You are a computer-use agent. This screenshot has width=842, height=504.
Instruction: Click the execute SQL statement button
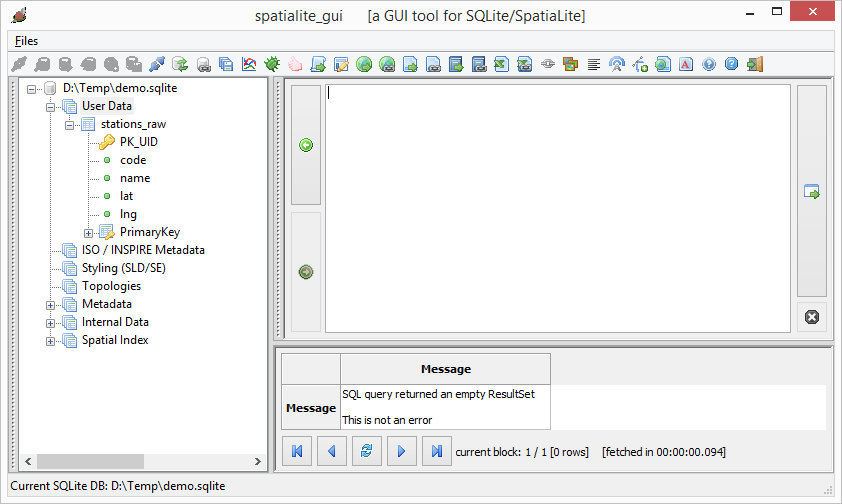click(x=811, y=191)
